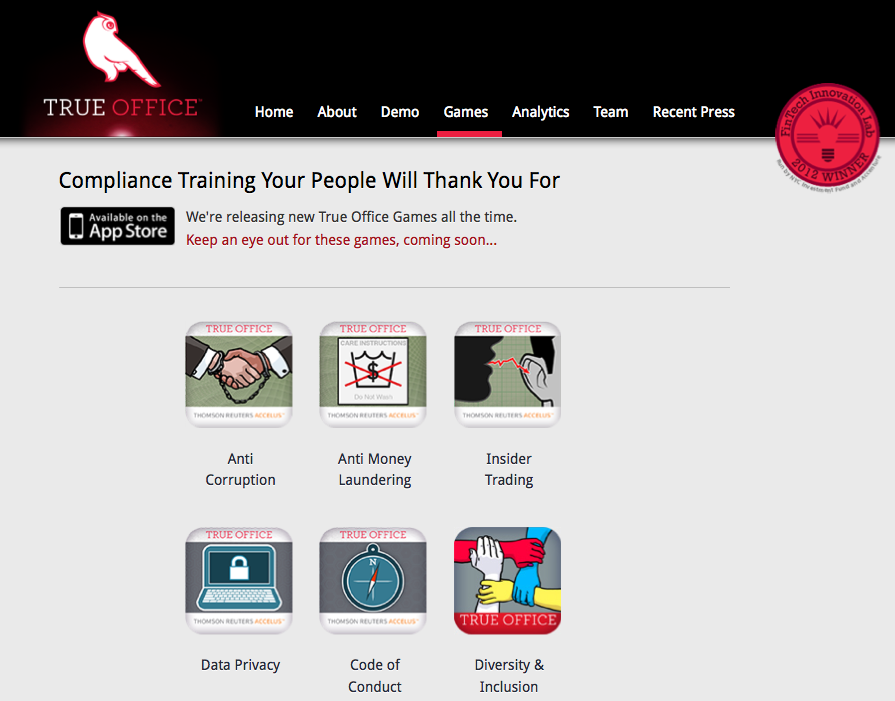Click the True Office owl logo
The width and height of the screenshot is (895, 701).
click(x=121, y=66)
